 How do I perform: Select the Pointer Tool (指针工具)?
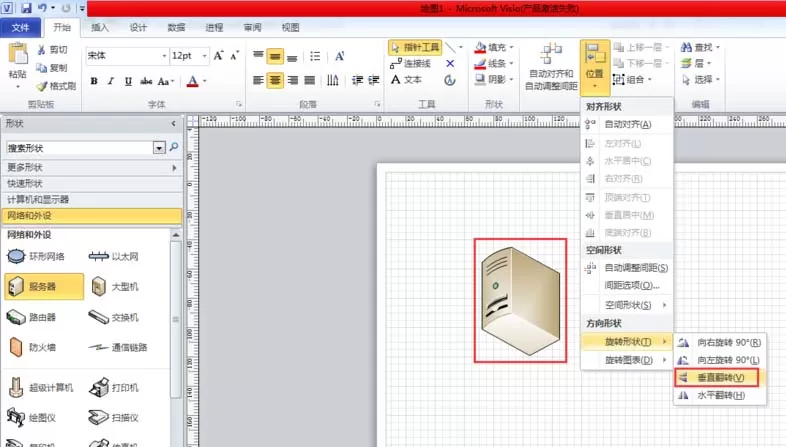click(x=415, y=48)
